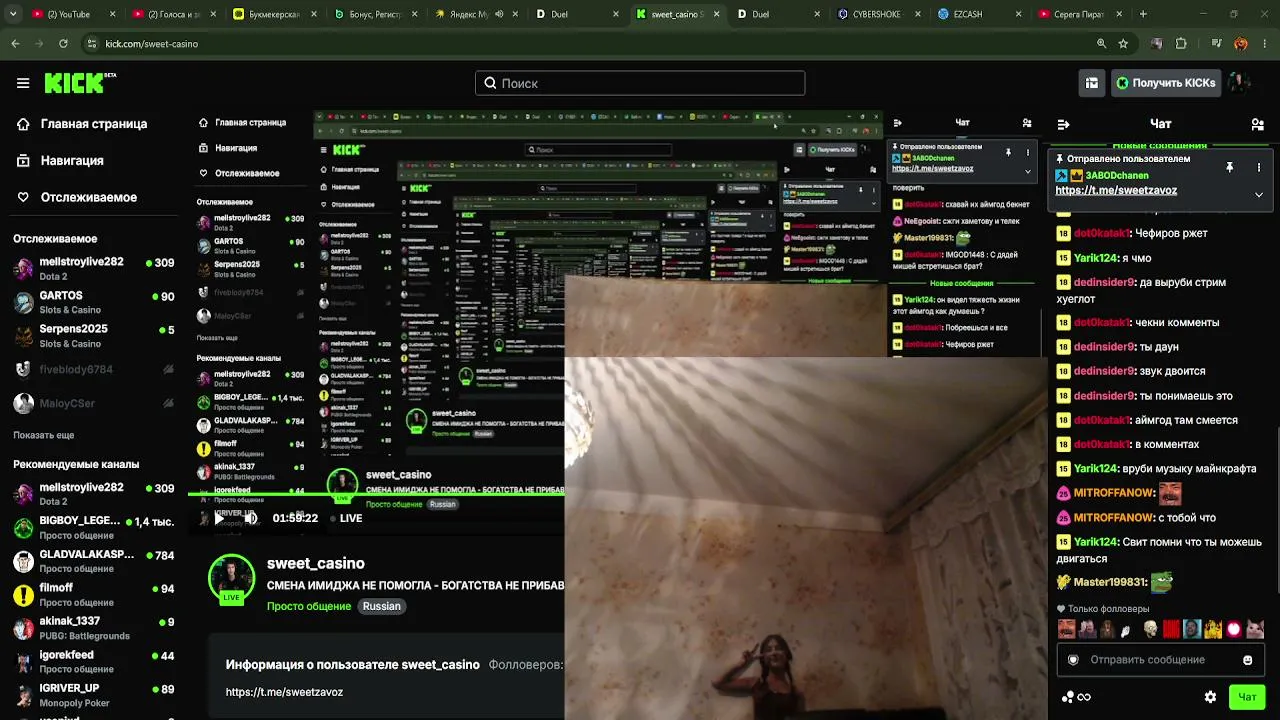Switch to the Серега Пират browser tab
The height and width of the screenshot is (720, 1280).
point(1078,14)
